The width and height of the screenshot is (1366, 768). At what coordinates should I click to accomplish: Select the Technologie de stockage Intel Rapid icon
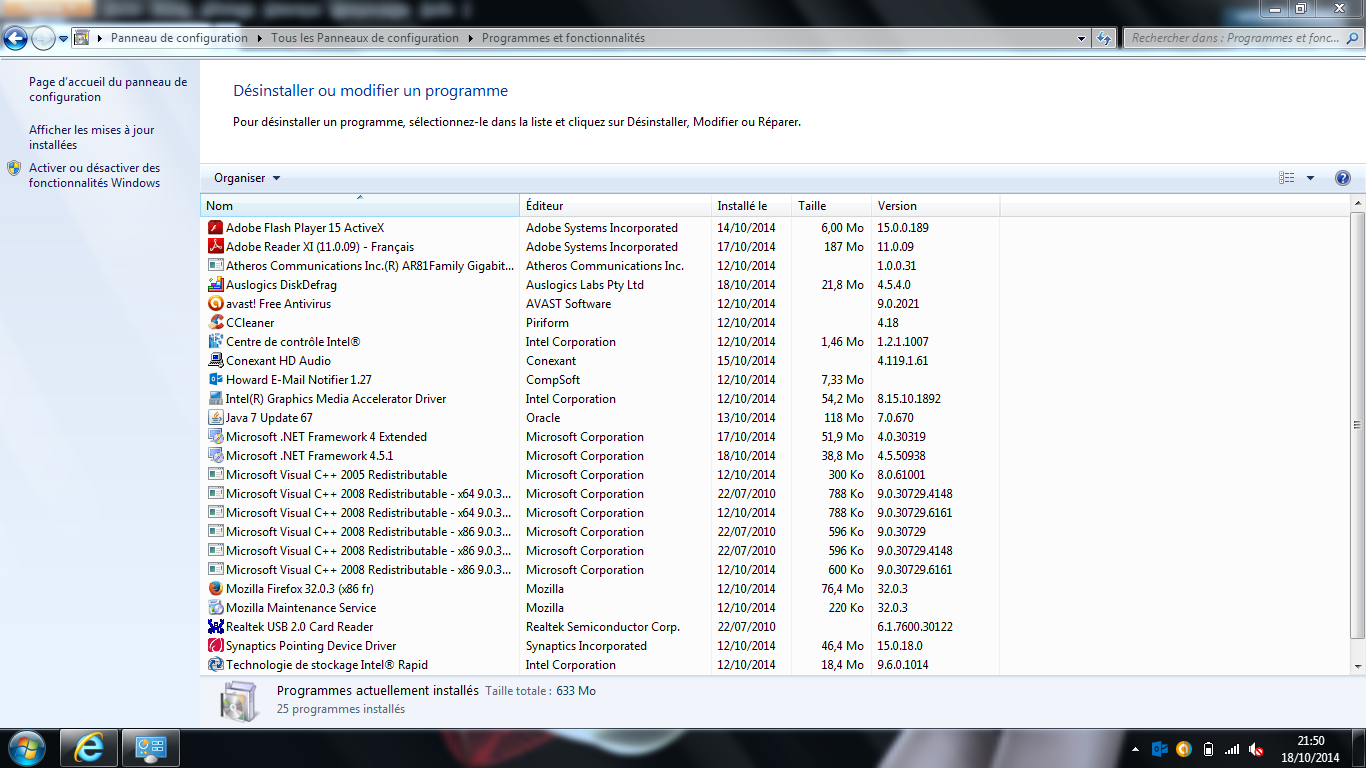click(215, 665)
